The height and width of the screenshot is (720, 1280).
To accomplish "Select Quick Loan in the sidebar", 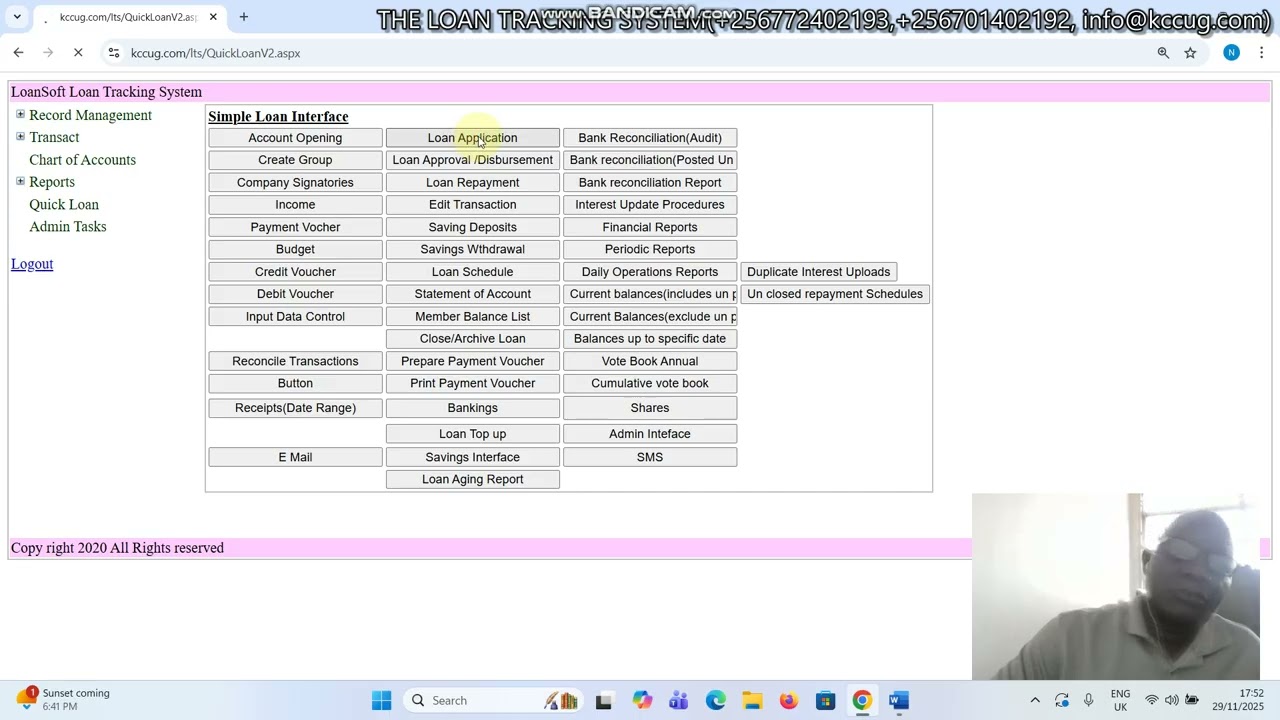I will [x=64, y=205].
